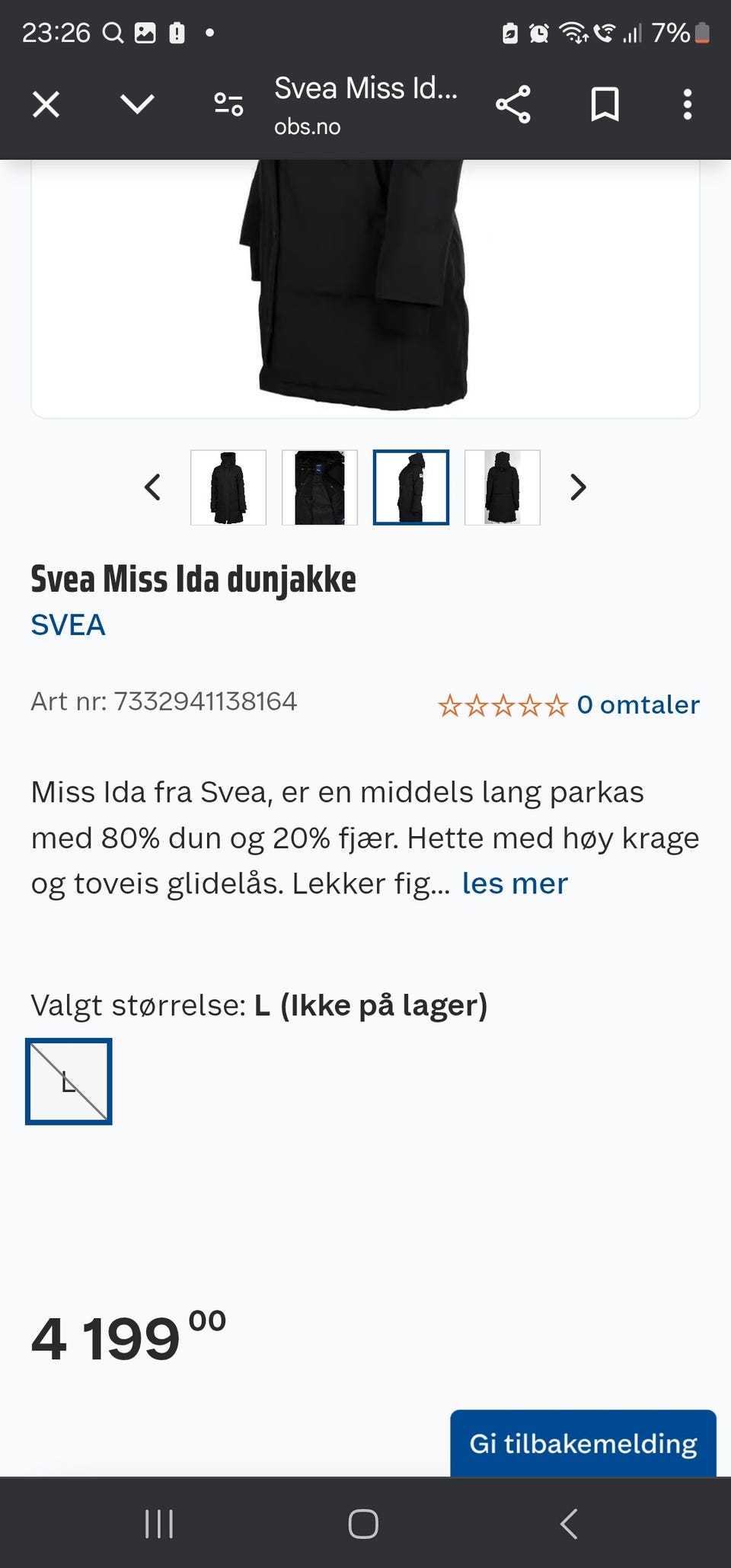Tap the star rating row

(503, 706)
